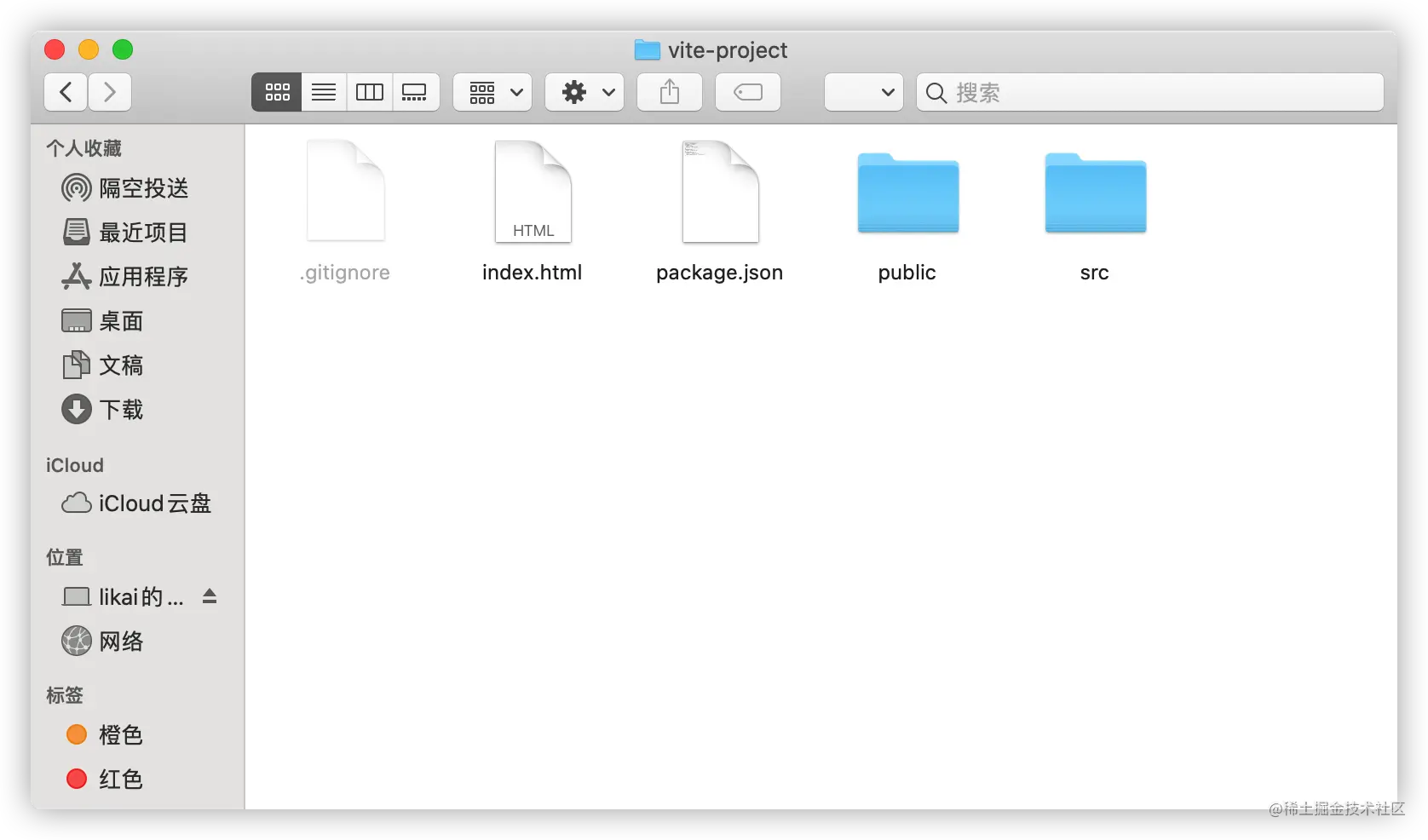Click the src folder name label
The width and height of the screenshot is (1428, 840).
click(1095, 273)
